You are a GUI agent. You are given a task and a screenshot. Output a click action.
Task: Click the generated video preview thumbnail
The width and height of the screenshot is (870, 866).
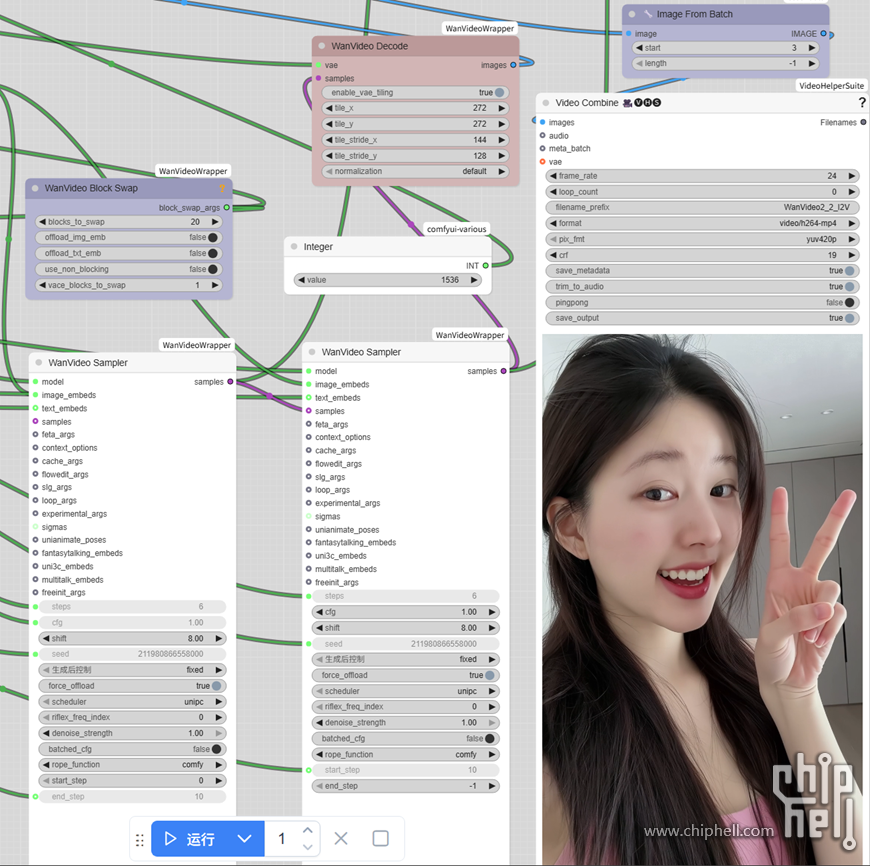(702, 599)
